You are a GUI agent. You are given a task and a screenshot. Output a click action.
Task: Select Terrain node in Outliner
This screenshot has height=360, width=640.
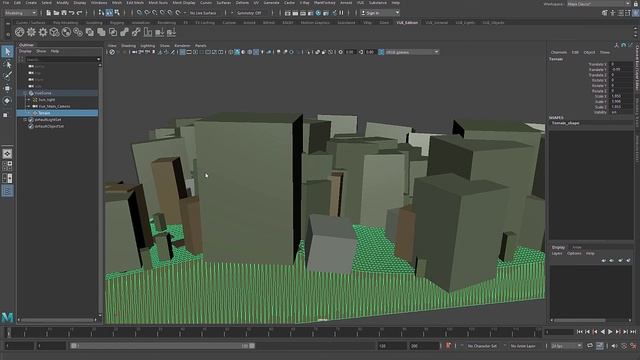point(57,113)
